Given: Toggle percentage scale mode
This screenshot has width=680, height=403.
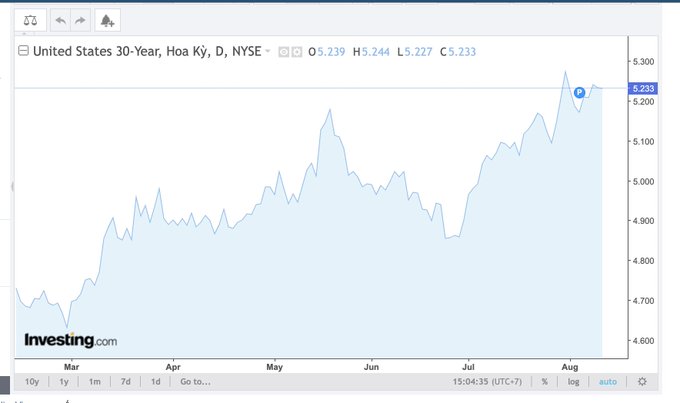Looking at the screenshot, I should point(544,382).
